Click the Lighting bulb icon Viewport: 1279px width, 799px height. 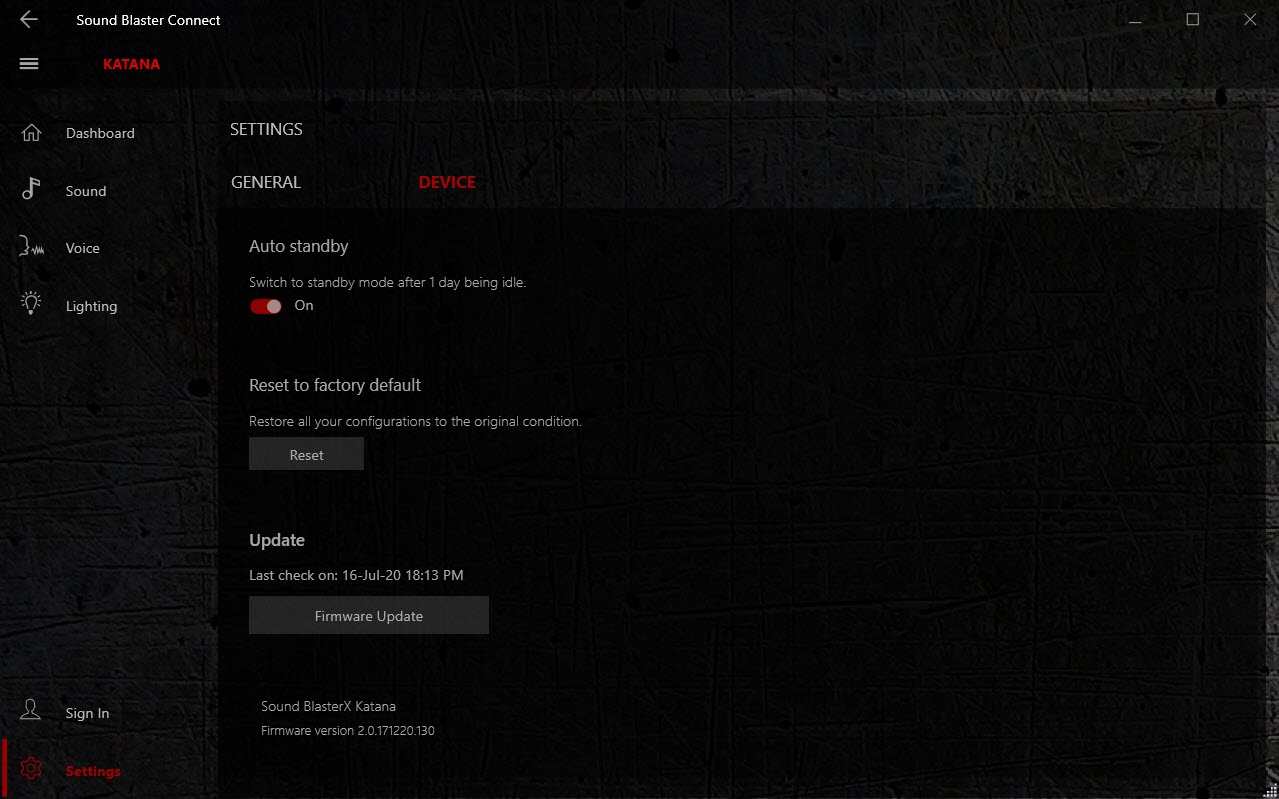pyautogui.click(x=31, y=304)
